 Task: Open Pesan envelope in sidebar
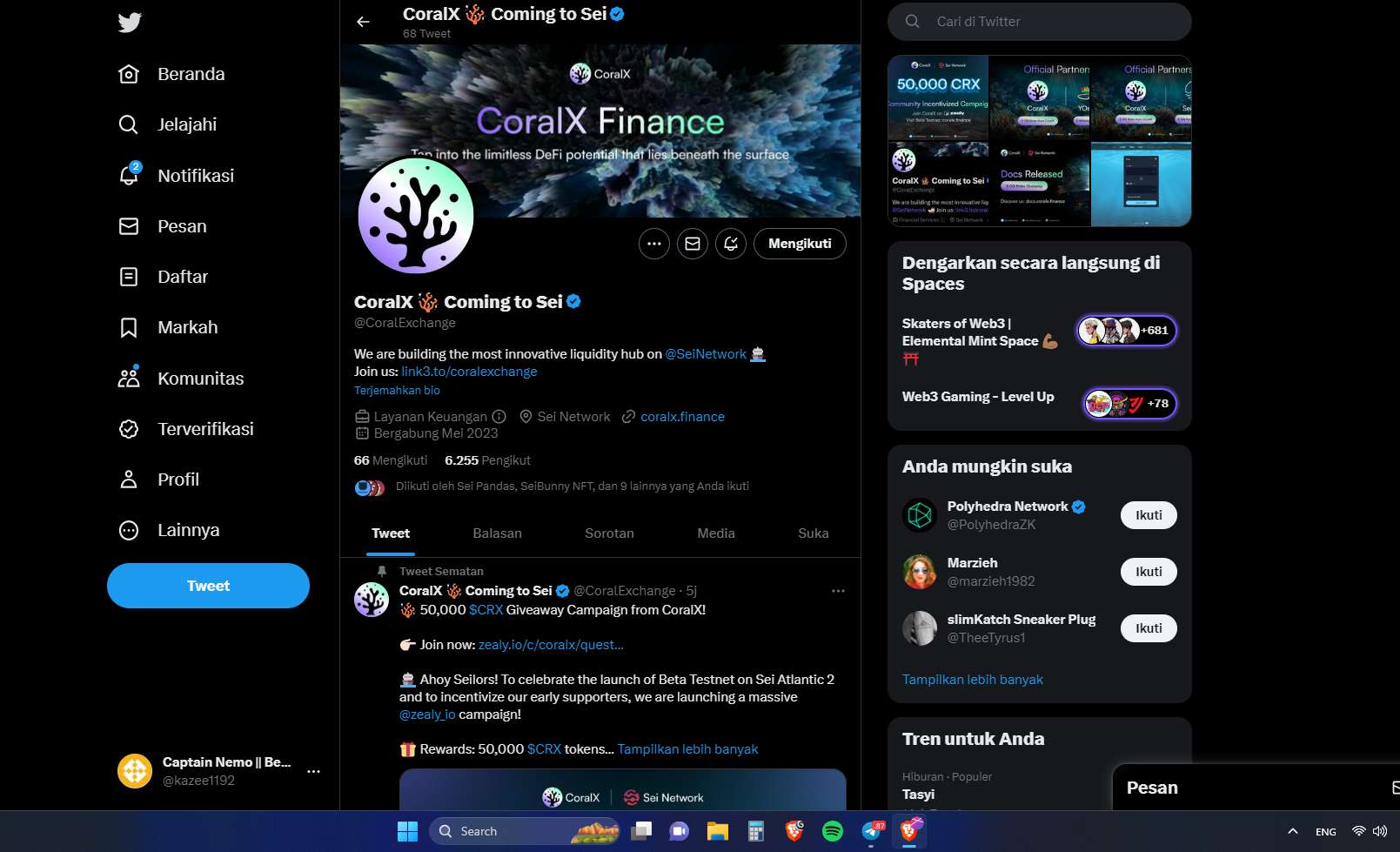coord(129,226)
